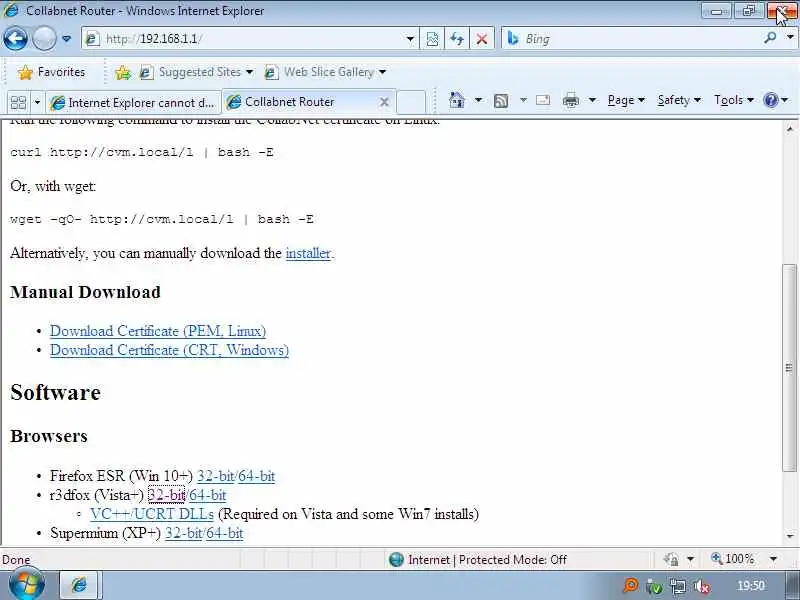Image resolution: width=800 pixels, height=600 pixels.
Task: Click Internet Protected Mode status zone
Action: pyautogui.click(x=478, y=560)
